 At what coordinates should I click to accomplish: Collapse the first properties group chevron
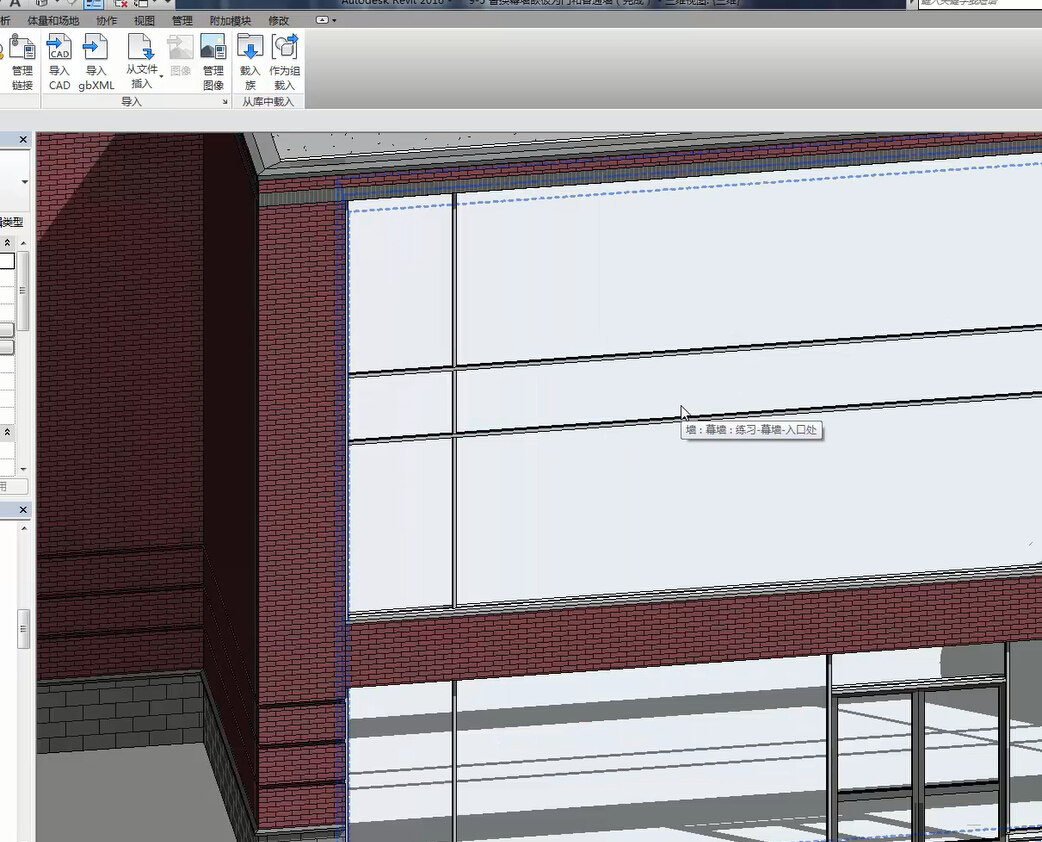click(7, 243)
